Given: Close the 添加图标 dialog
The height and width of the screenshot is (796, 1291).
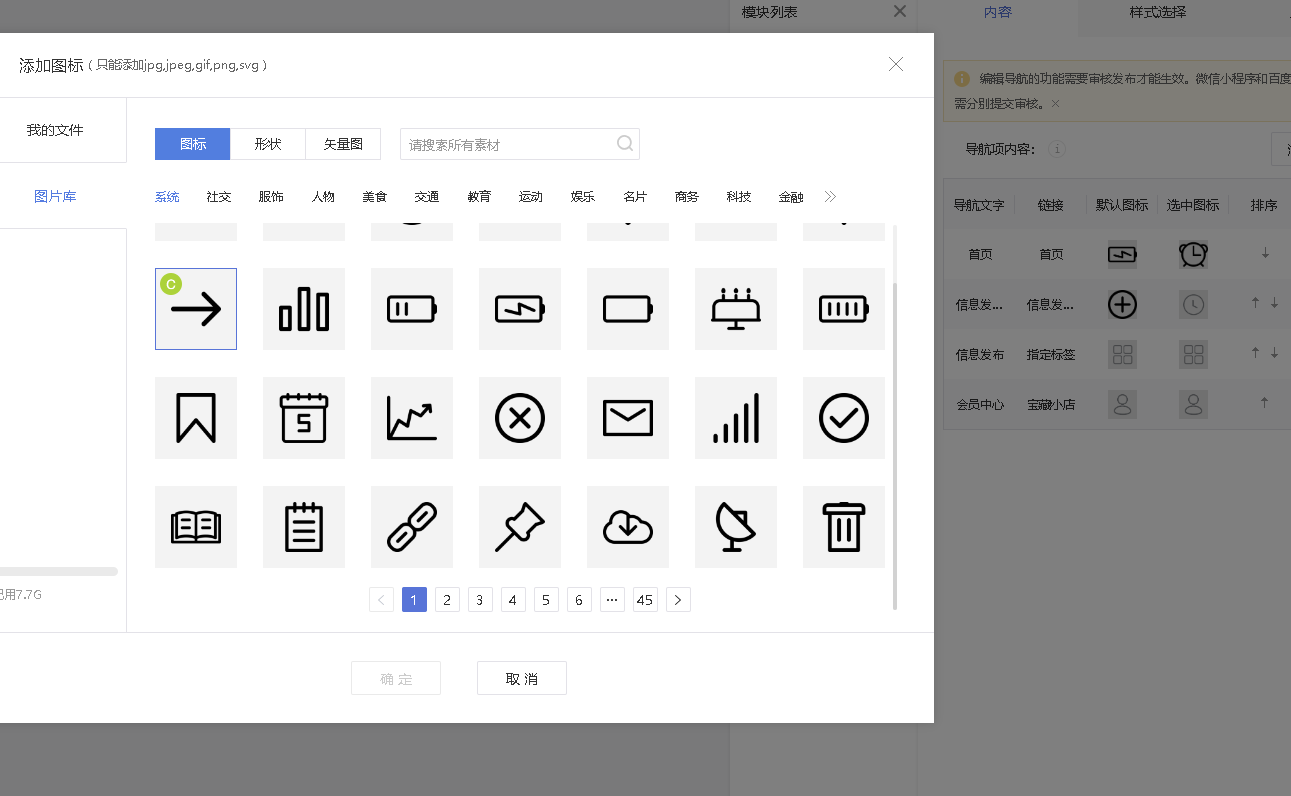Looking at the screenshot, I should pos(896,64).
